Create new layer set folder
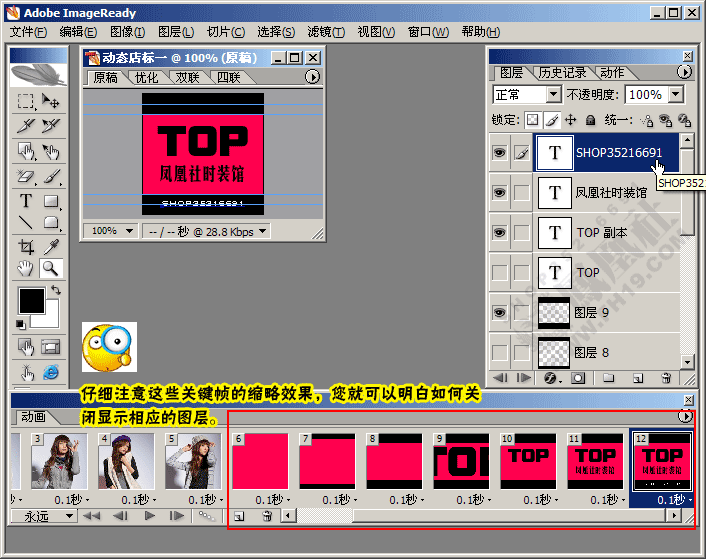Viewport: 706px width, 559px height. click(608, 378)
